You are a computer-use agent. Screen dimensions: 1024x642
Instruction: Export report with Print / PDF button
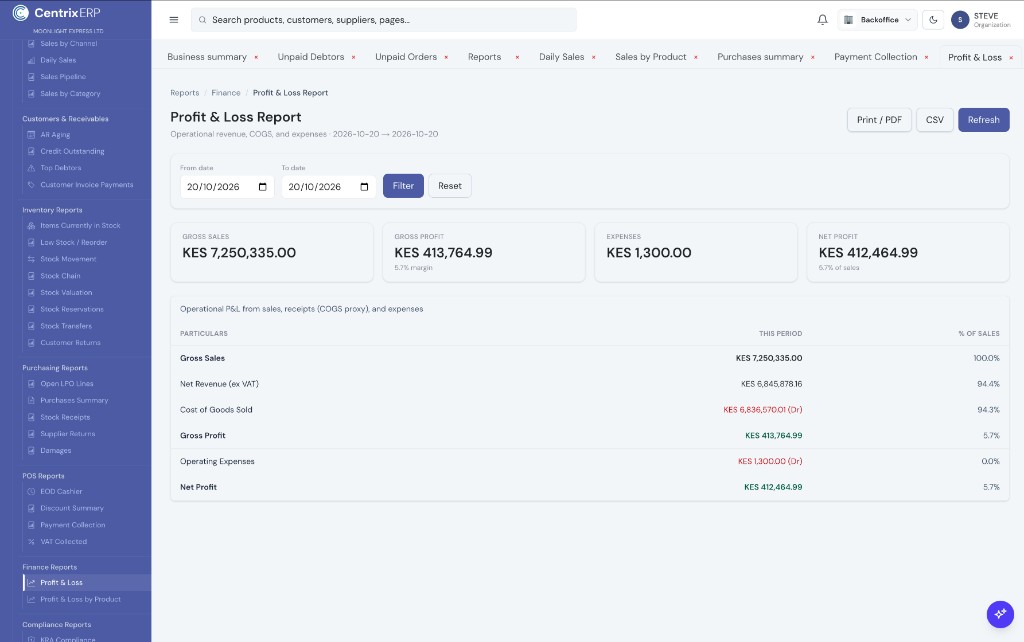pos(879,120)
